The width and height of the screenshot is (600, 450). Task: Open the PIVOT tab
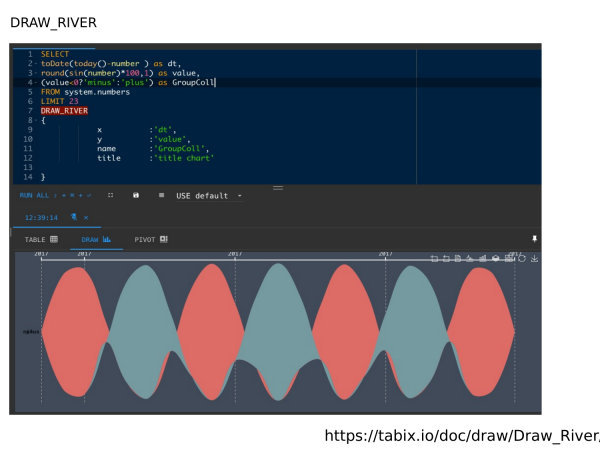(x=151, y=240)
